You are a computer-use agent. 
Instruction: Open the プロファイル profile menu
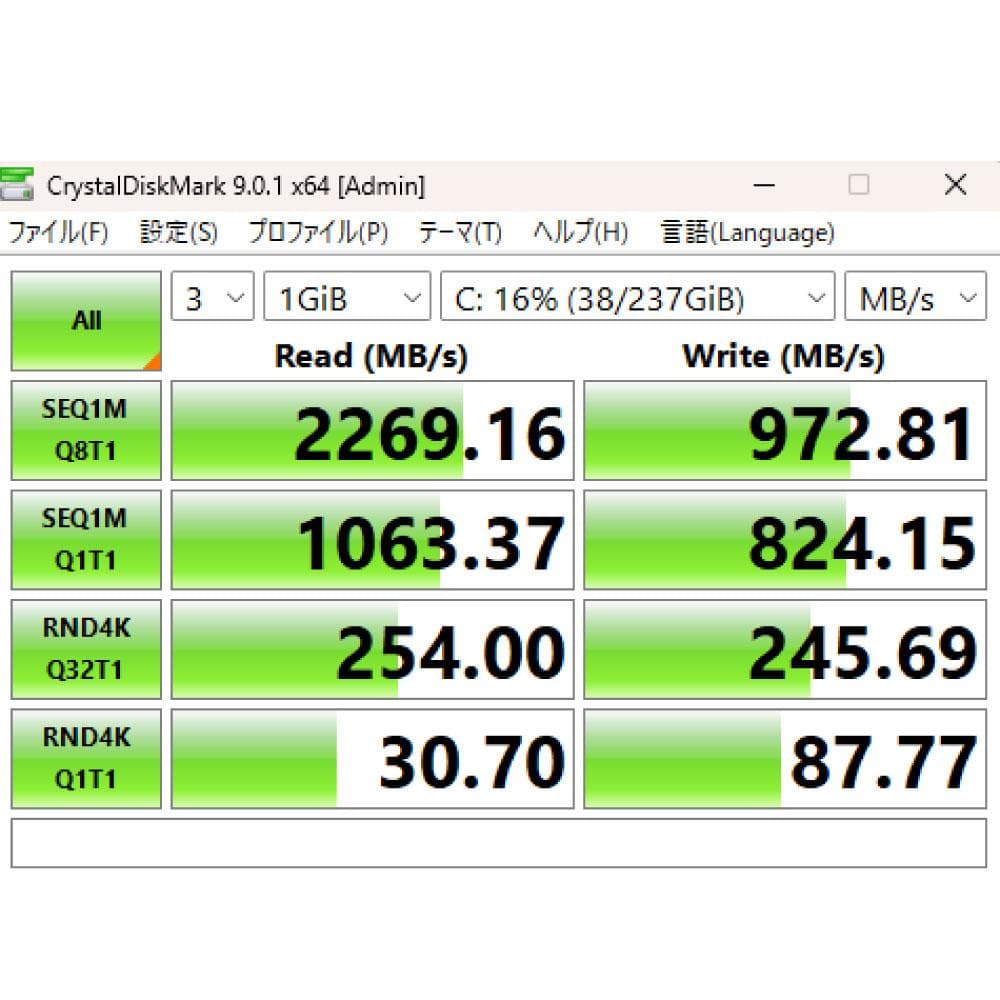(x=312, y=232)
